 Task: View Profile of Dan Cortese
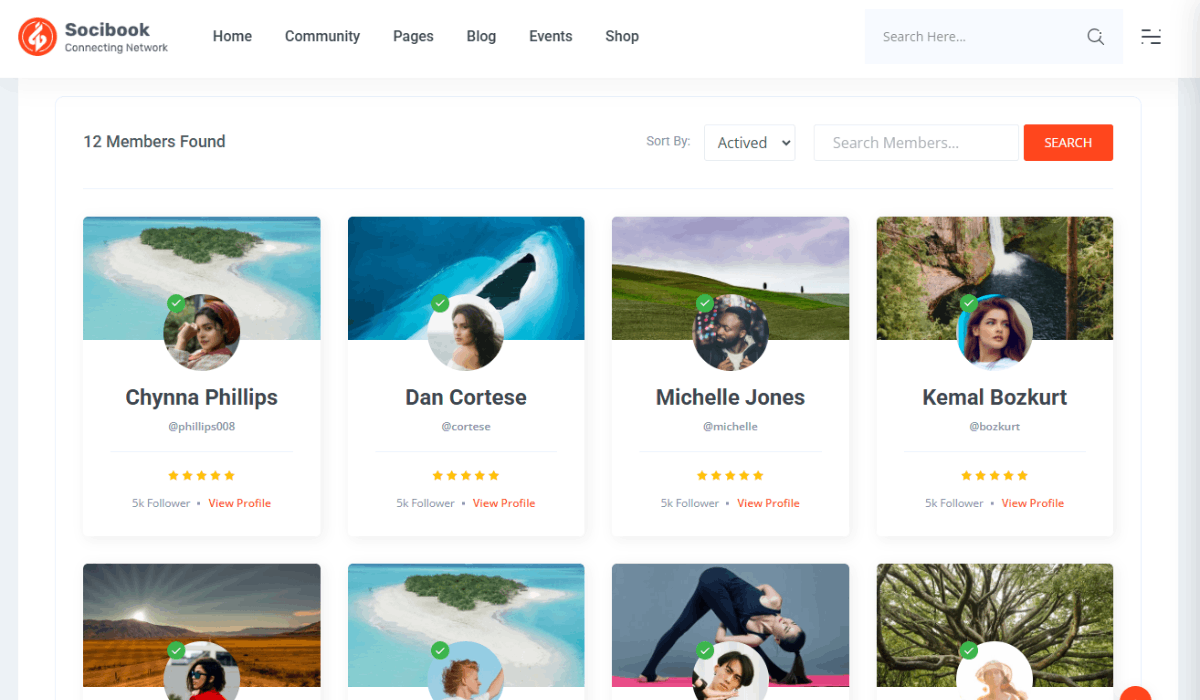pos(504,503)
